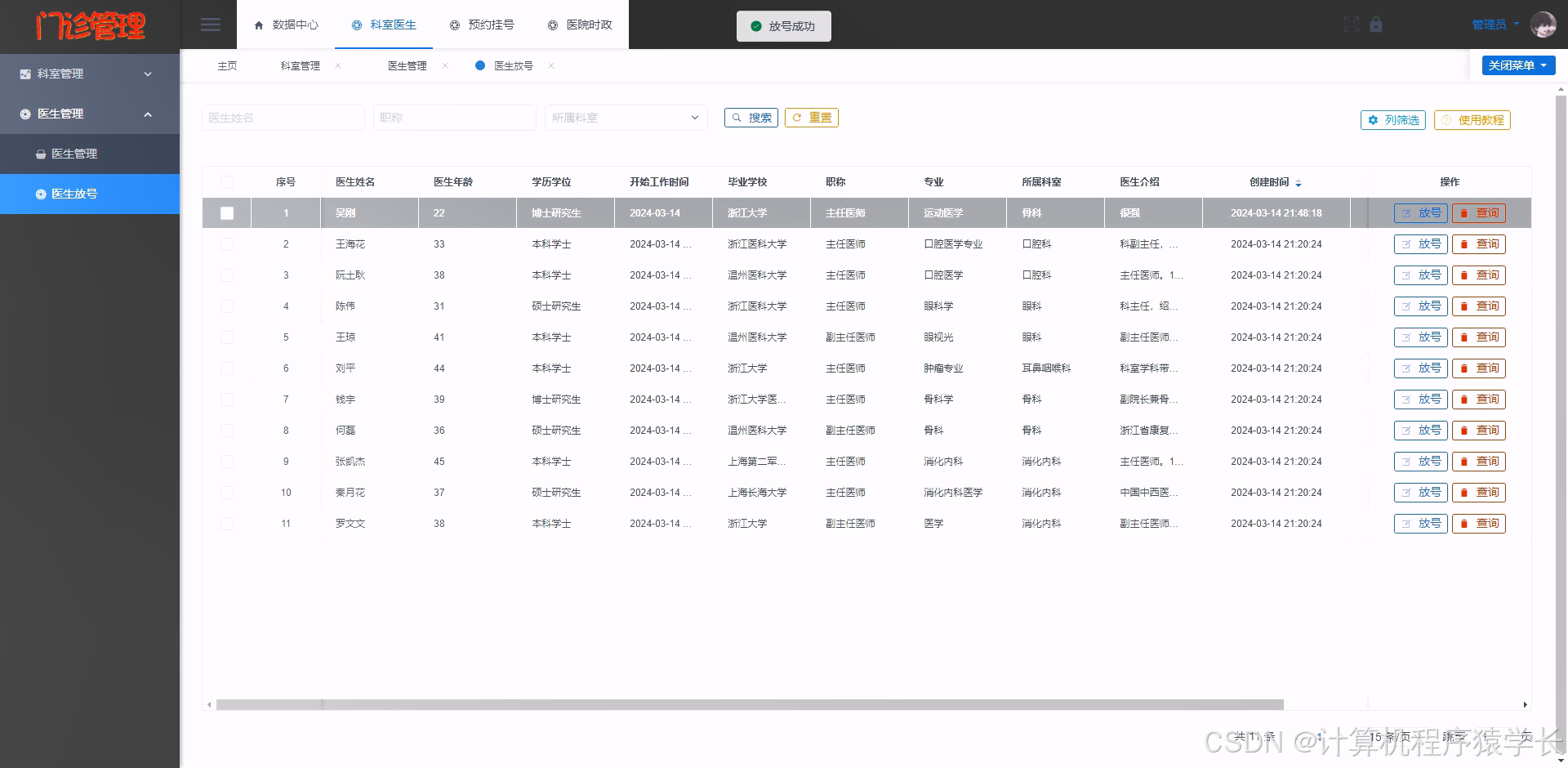Image resolution: width=1568 pixels, height=768 pixels.
Task: Open the 列筛选 column filter
Action: click(x=1393, y=120)
